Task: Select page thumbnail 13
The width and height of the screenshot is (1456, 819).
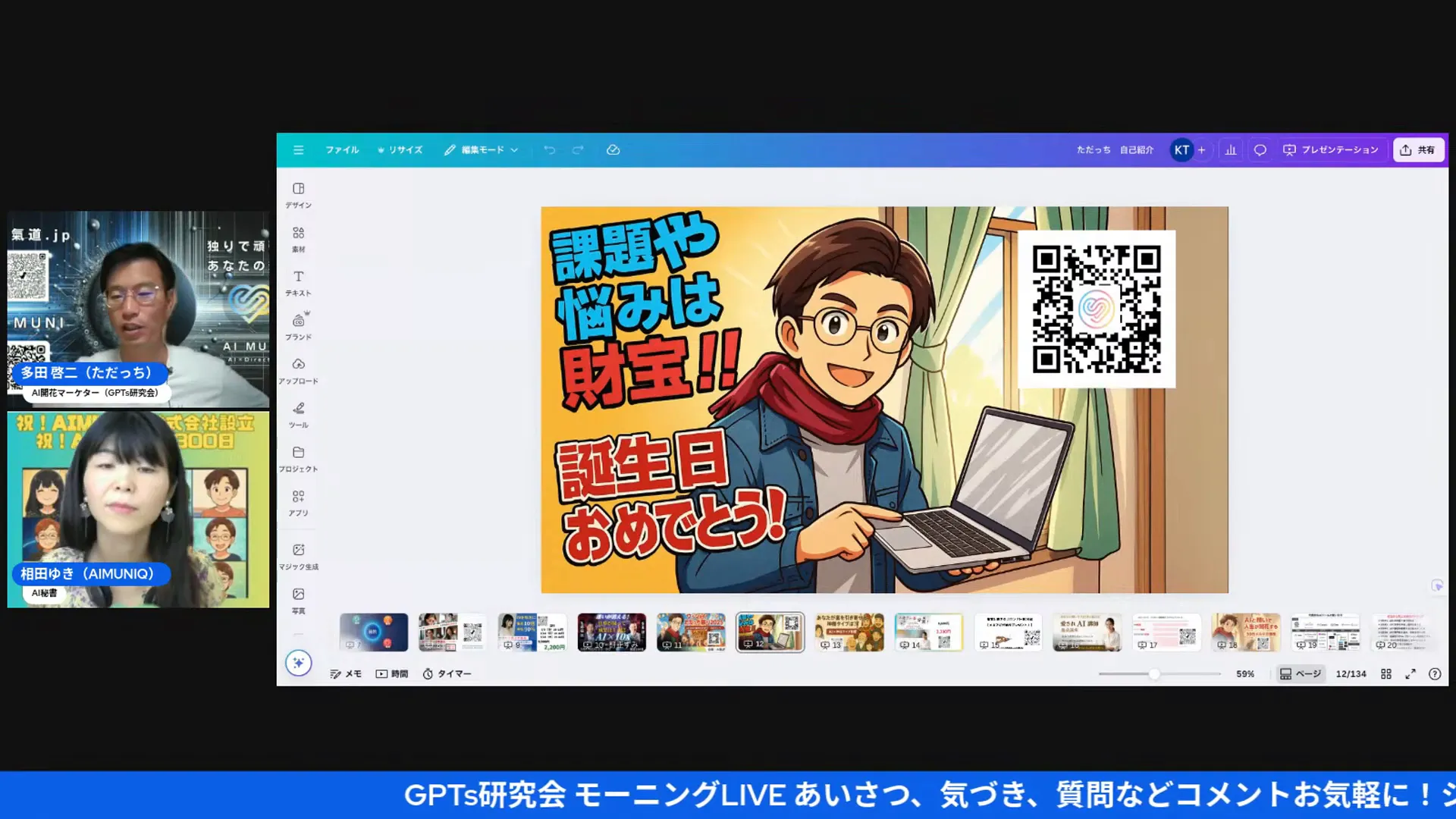Action: [x=849, y=632]
